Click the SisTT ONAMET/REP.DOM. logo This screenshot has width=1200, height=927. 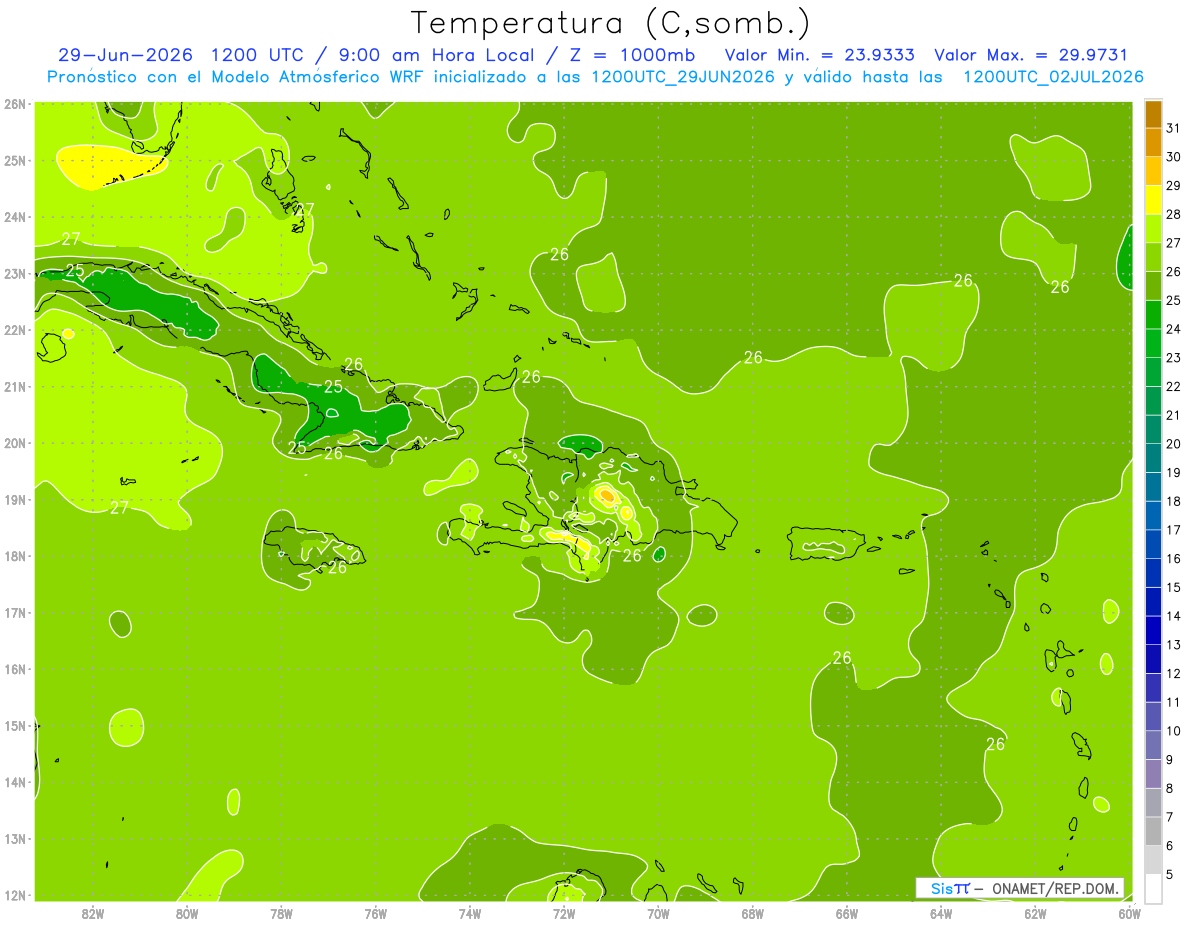click(1019, 888)
